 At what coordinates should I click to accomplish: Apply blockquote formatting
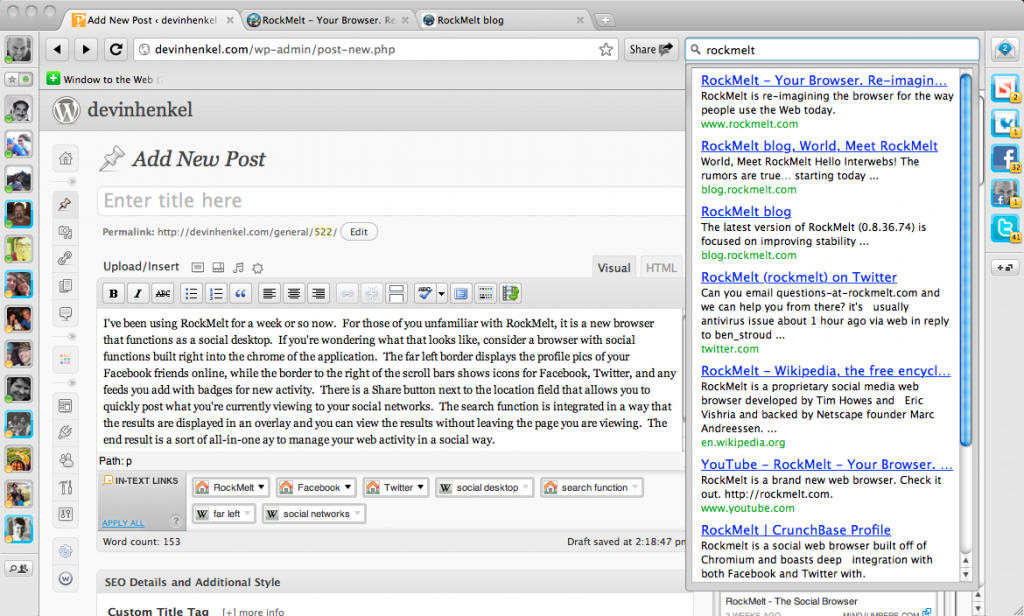[x=241, y=293]
